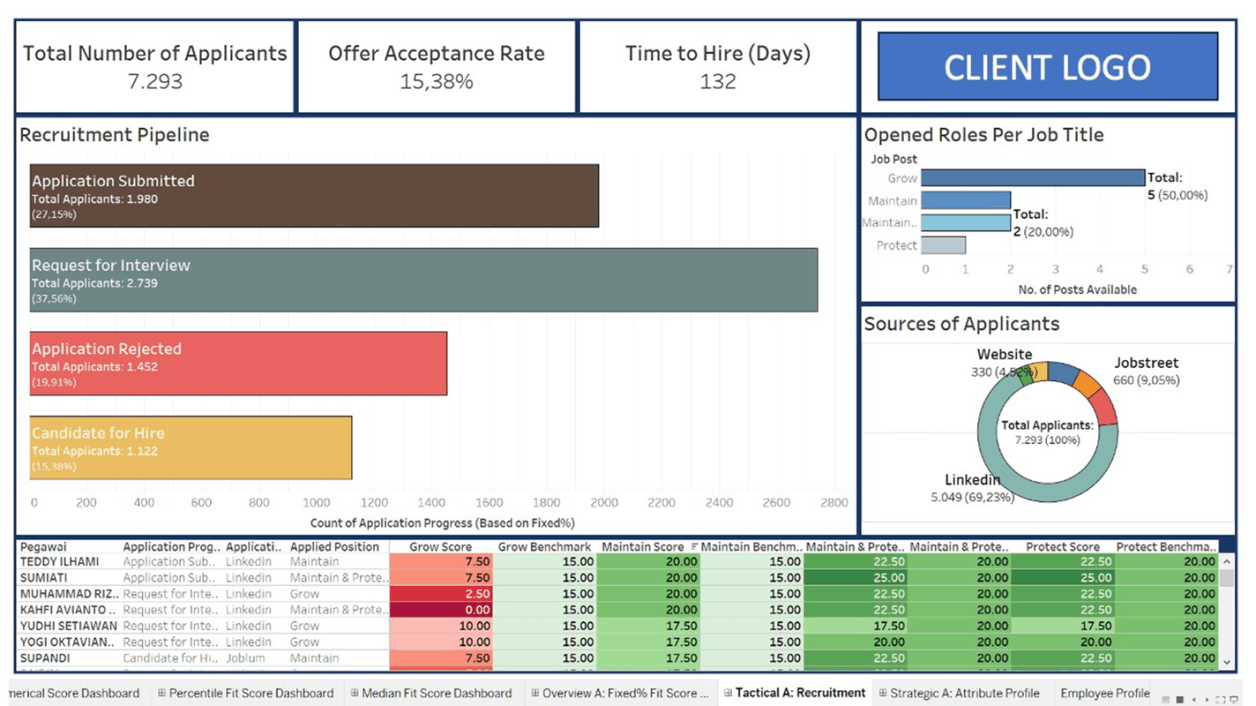Image resolution: width=1256 pixels, height=706 pixels.
Task: Click the Employee Profile sheet tab
Action: click(x=1104, y=693)
